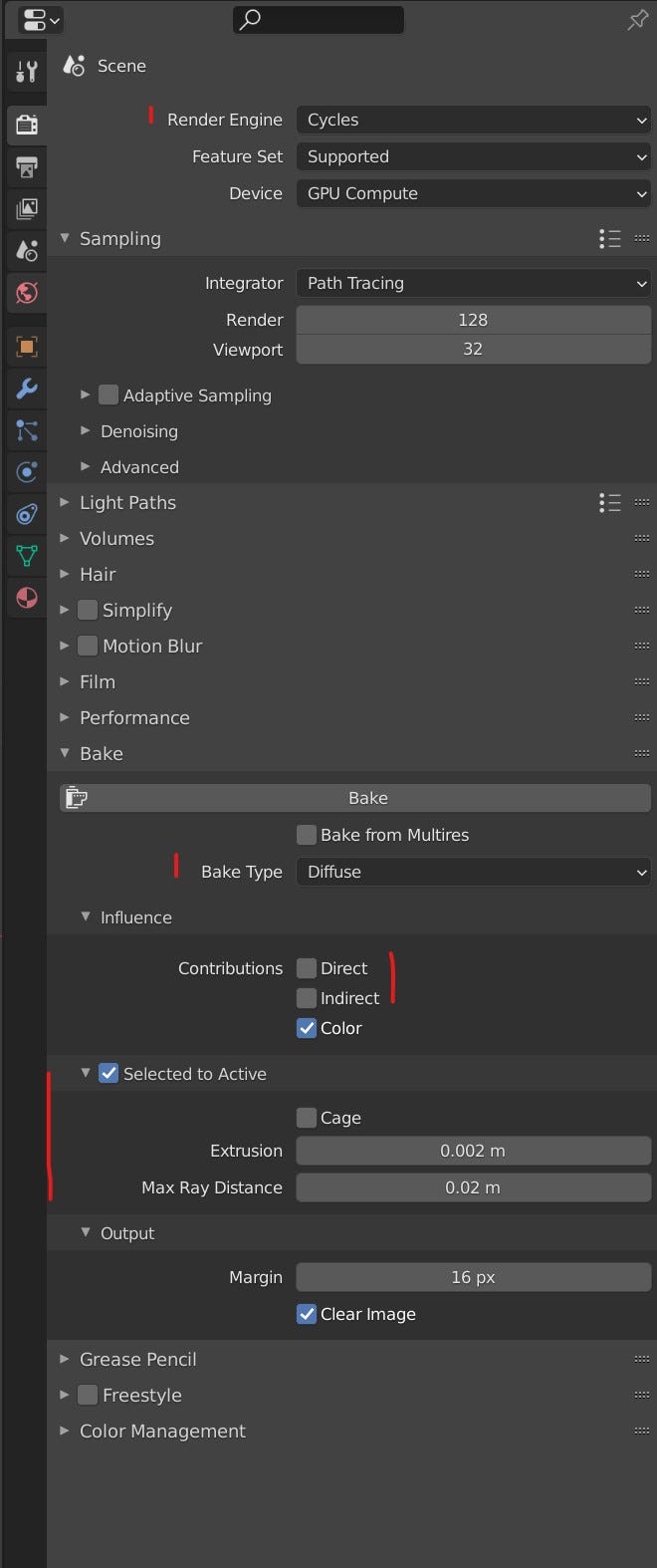Expand the Light Paths panel

[x=127, y=503]
